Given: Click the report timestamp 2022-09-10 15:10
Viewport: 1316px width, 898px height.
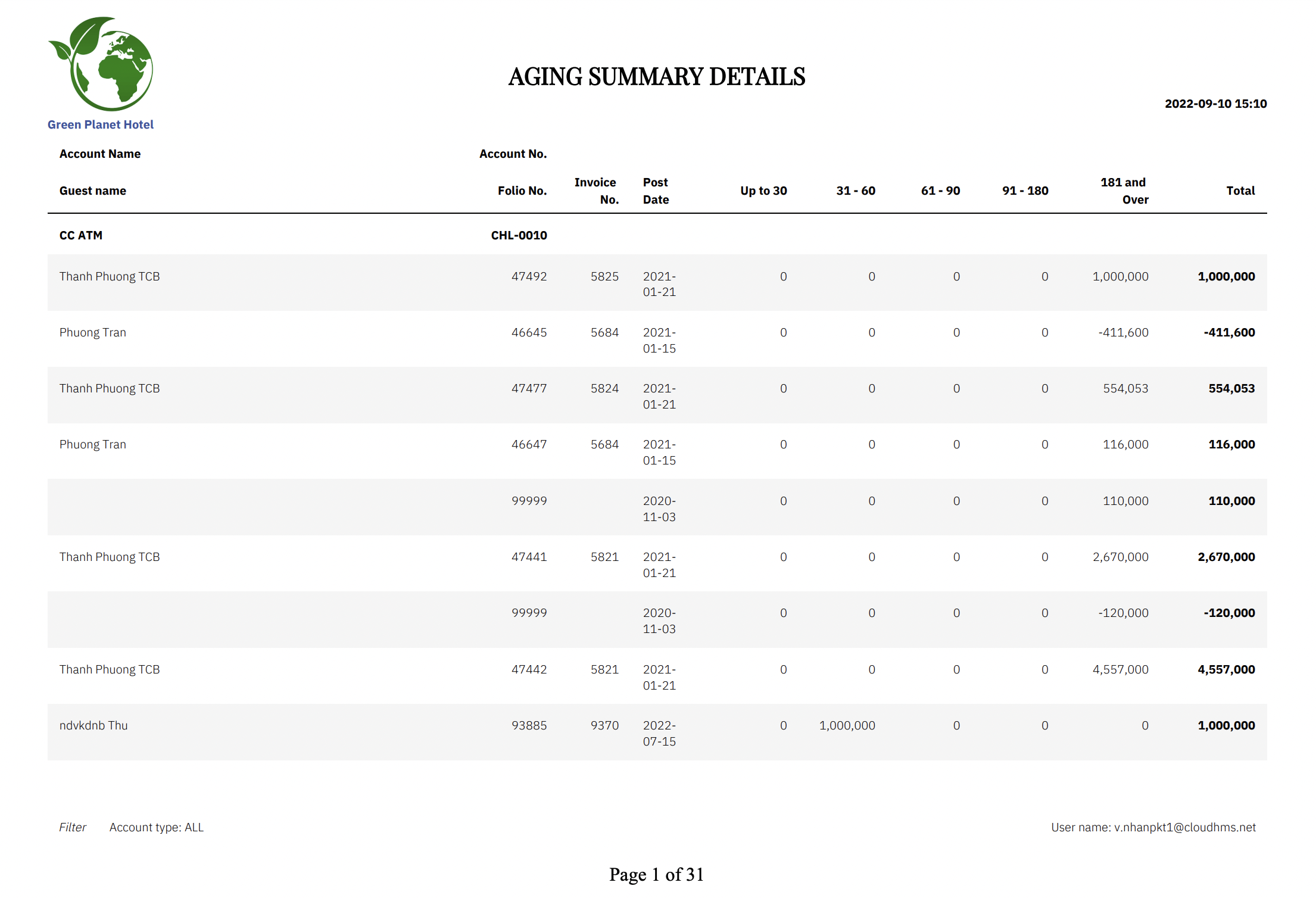Looking at the screenshot, I should (x=1215, y=104).
